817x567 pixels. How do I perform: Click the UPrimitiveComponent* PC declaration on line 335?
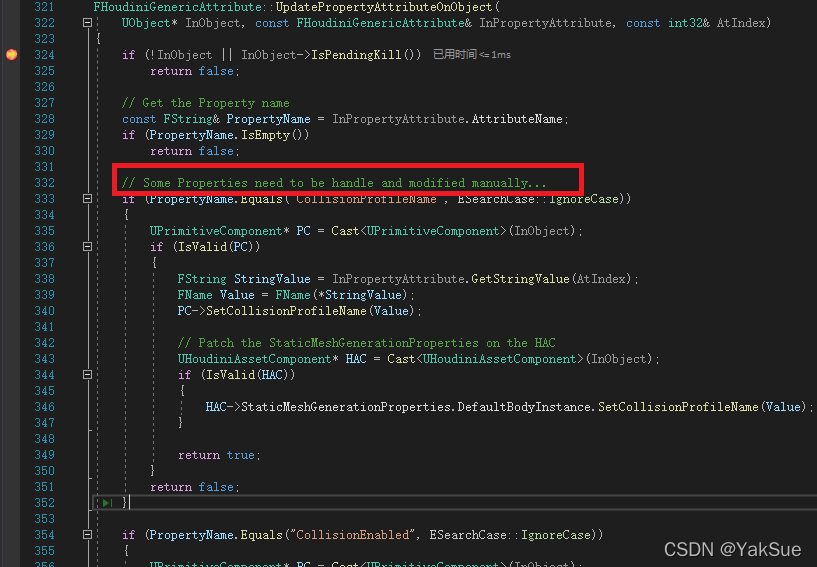coord(230,231)
